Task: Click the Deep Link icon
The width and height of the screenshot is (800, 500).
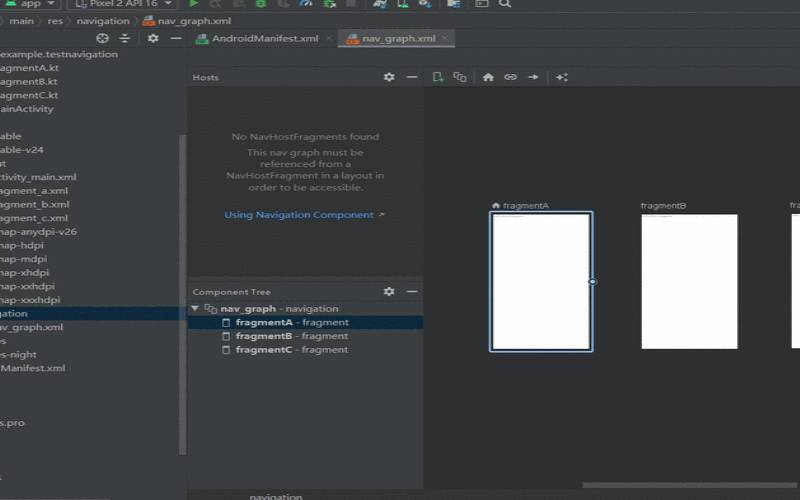Action: point(510,77)
